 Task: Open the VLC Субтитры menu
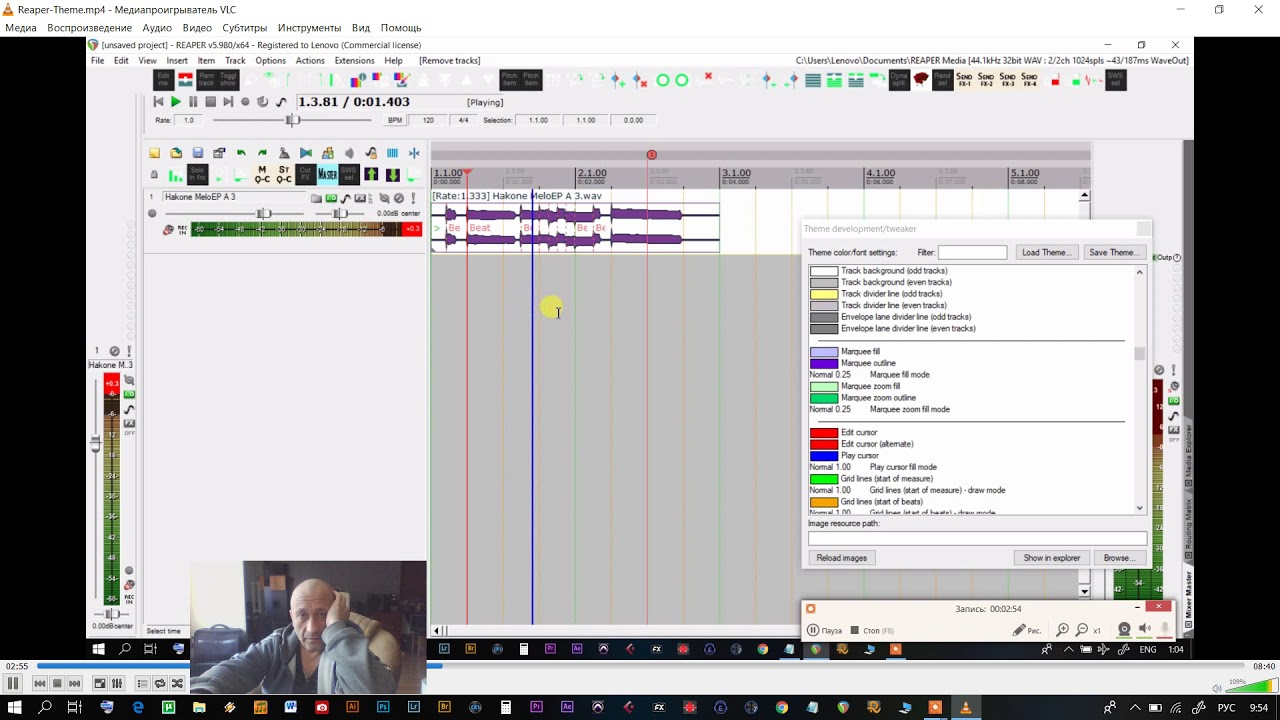244,28
